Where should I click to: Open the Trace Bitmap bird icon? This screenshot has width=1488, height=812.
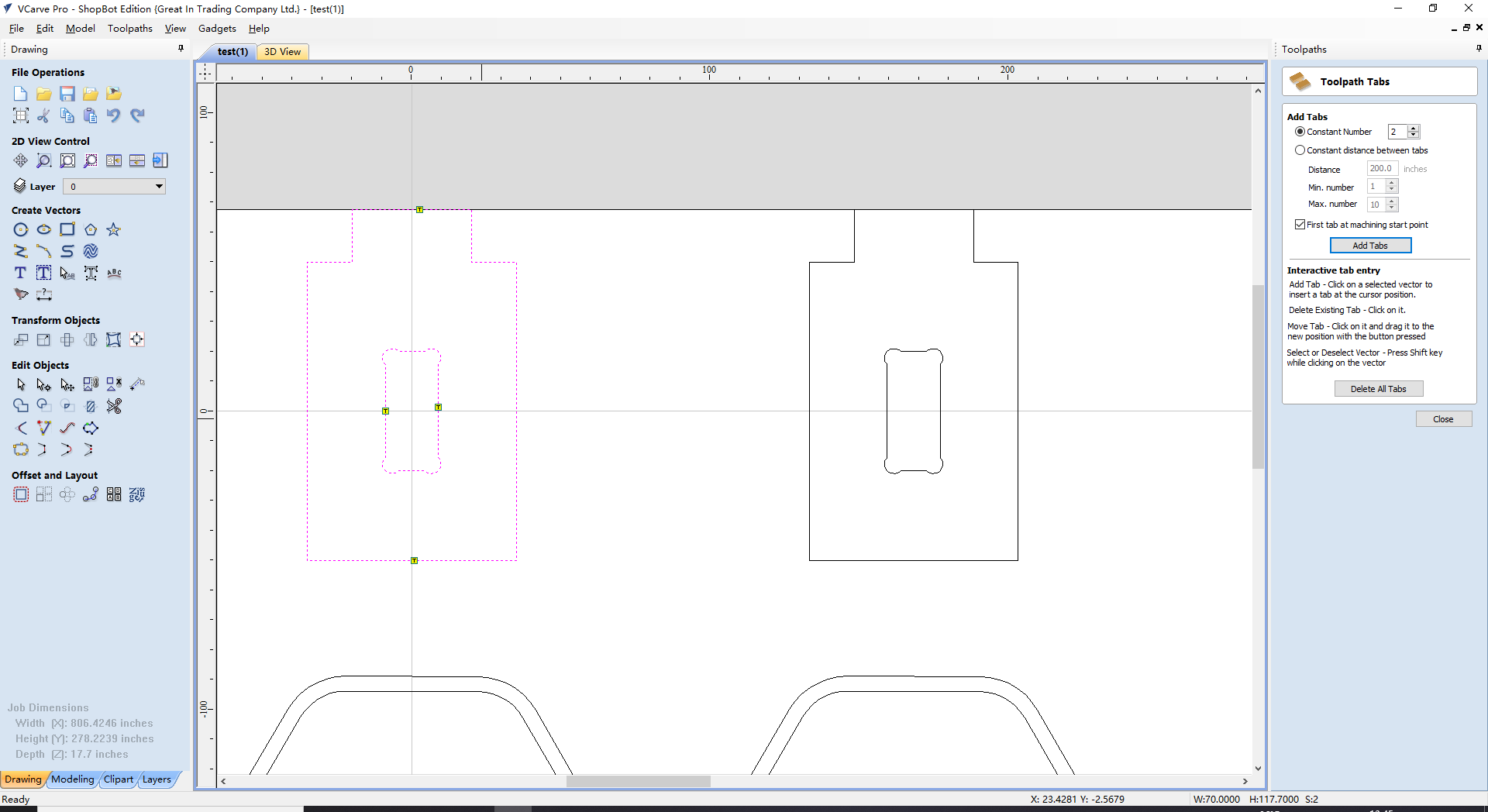tap(21, 294)
